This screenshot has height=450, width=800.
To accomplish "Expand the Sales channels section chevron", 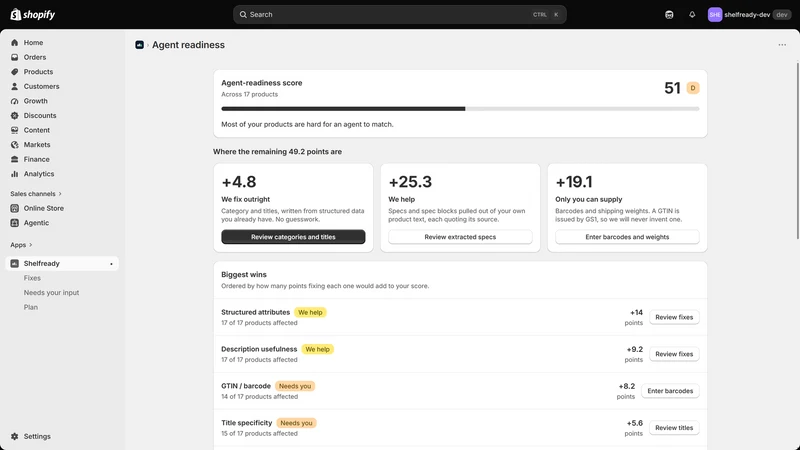I will (x=60, y=194).
